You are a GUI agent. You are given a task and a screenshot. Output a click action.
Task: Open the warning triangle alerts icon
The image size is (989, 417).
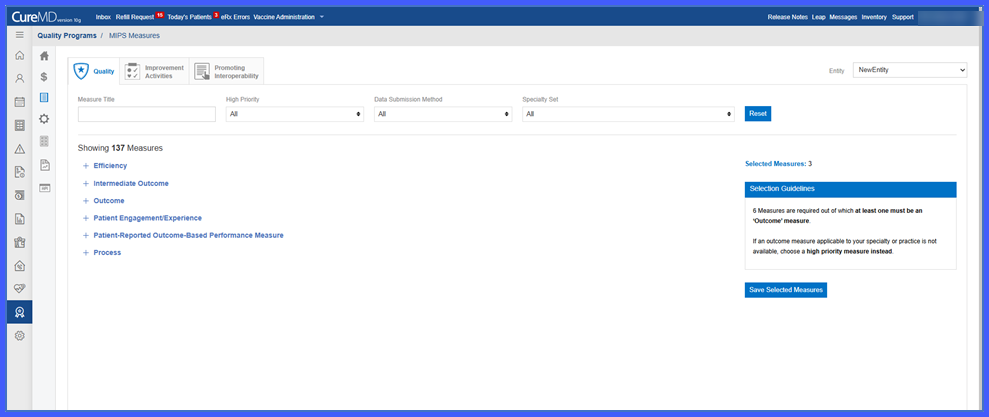tap(20, 149)
